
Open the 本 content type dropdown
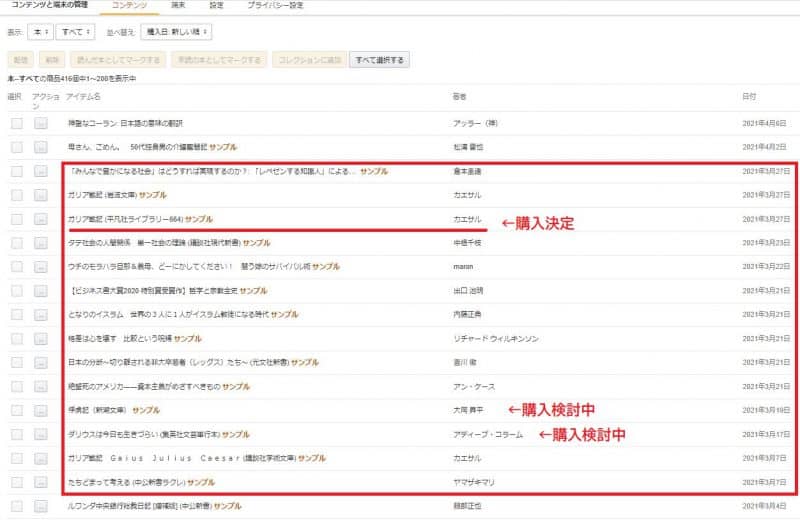(41, 32)
